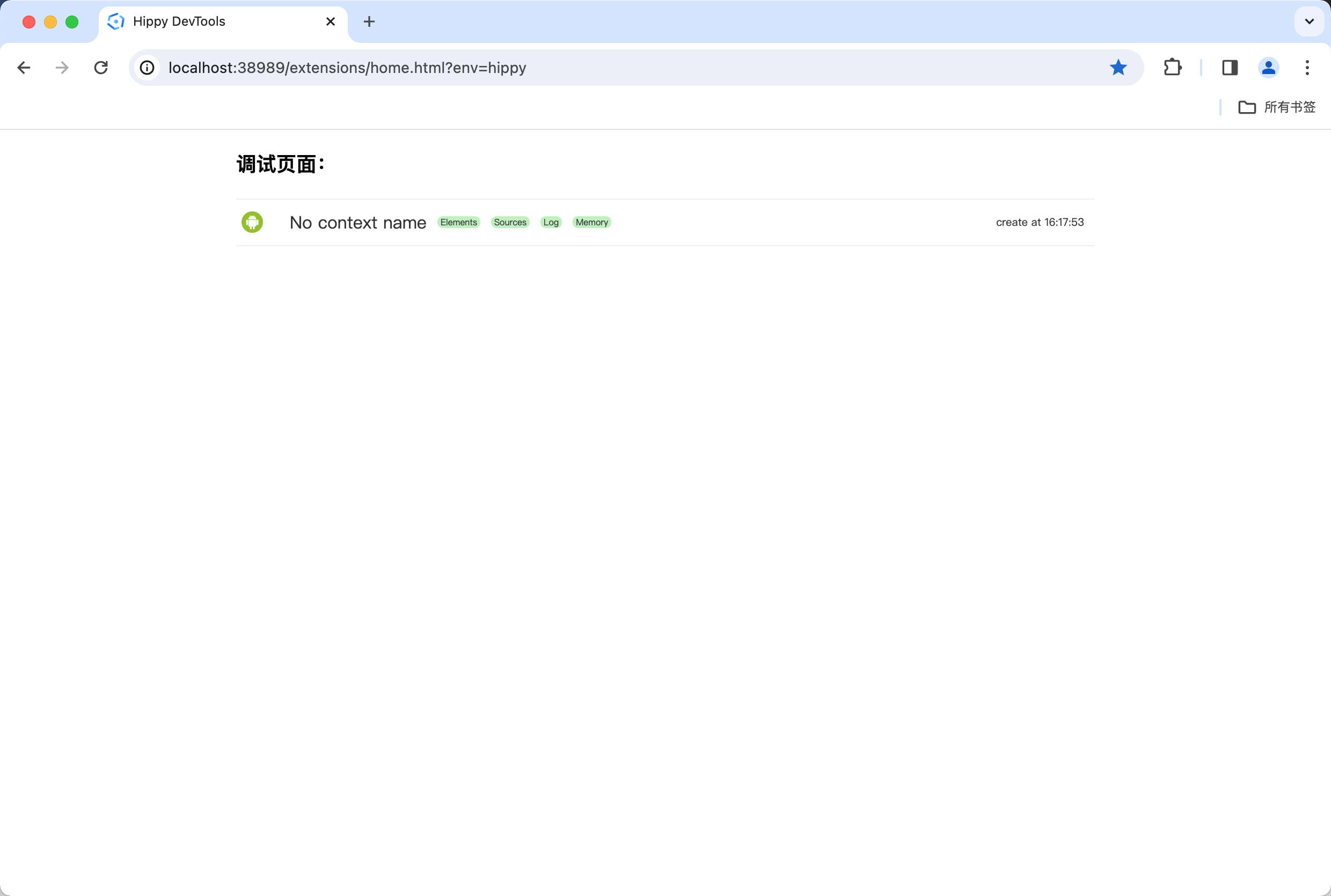This screenshot has width=1331, height=896.
Task: Close the window with the red button
Action: coord(29,21)
